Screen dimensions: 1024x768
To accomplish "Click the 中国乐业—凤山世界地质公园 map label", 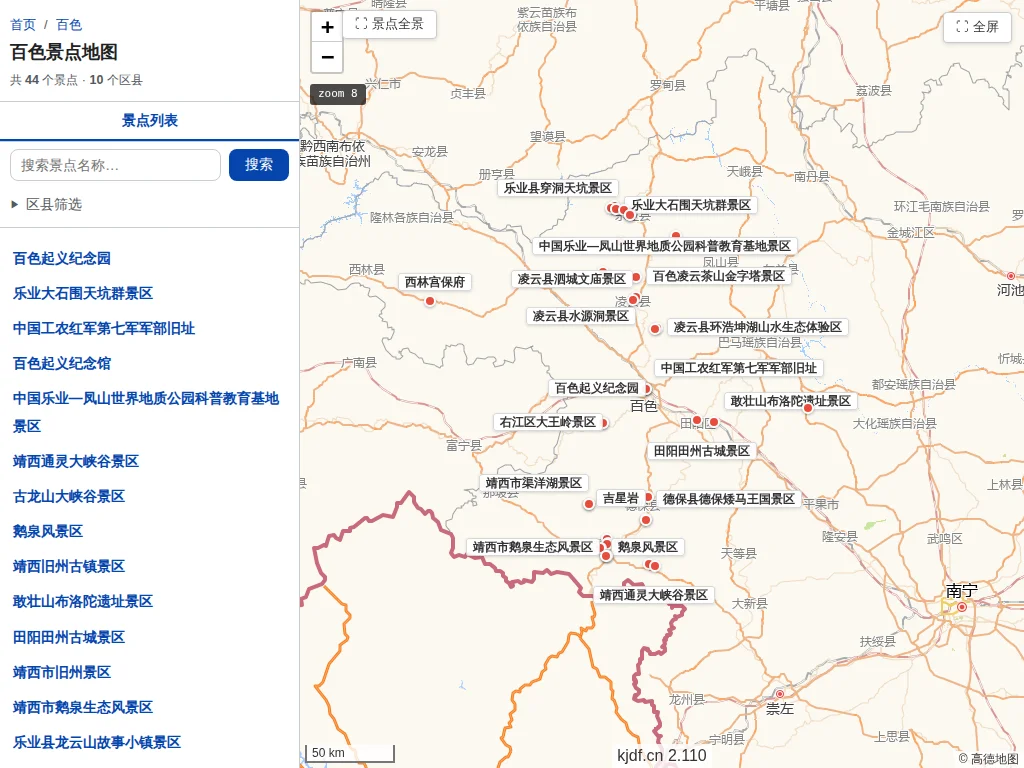I will point(665,246).
